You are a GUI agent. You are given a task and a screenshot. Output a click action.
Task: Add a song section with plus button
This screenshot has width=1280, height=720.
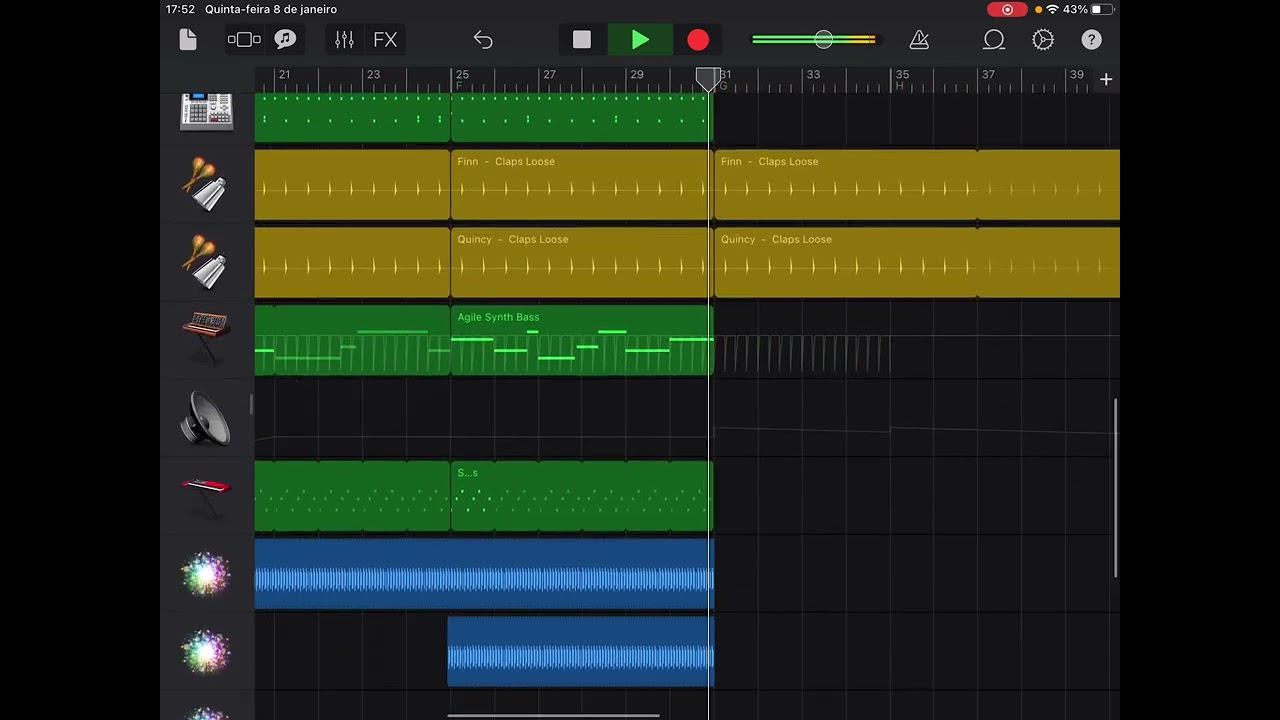coord(1106,79)
